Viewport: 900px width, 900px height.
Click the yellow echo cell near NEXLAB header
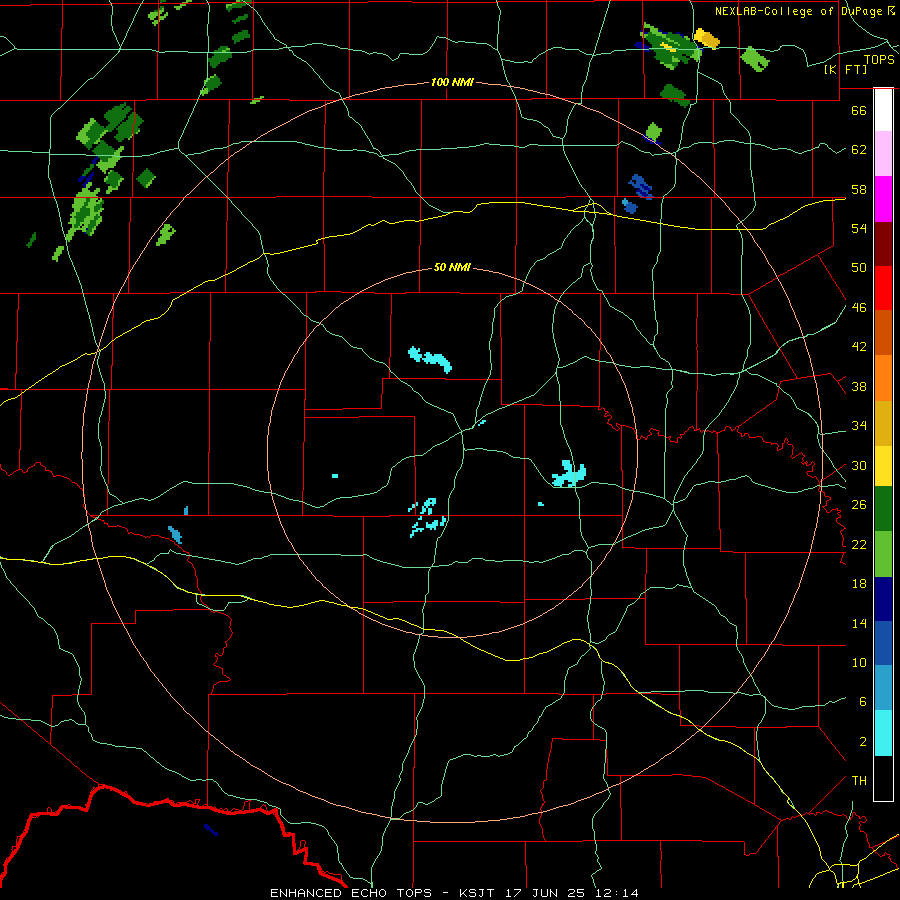707,38
